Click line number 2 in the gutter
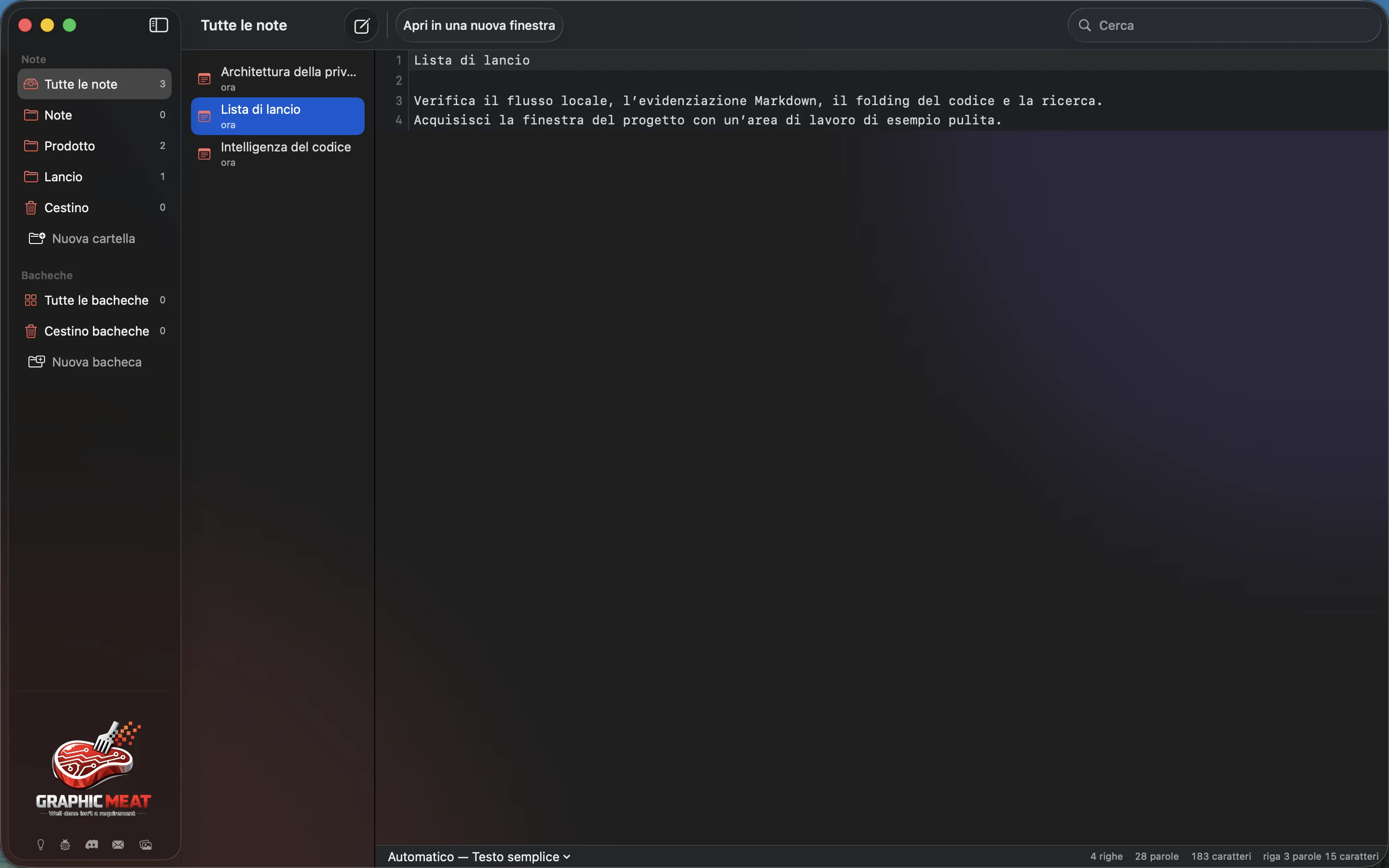The image size is (1389, 868). point(399,81)
